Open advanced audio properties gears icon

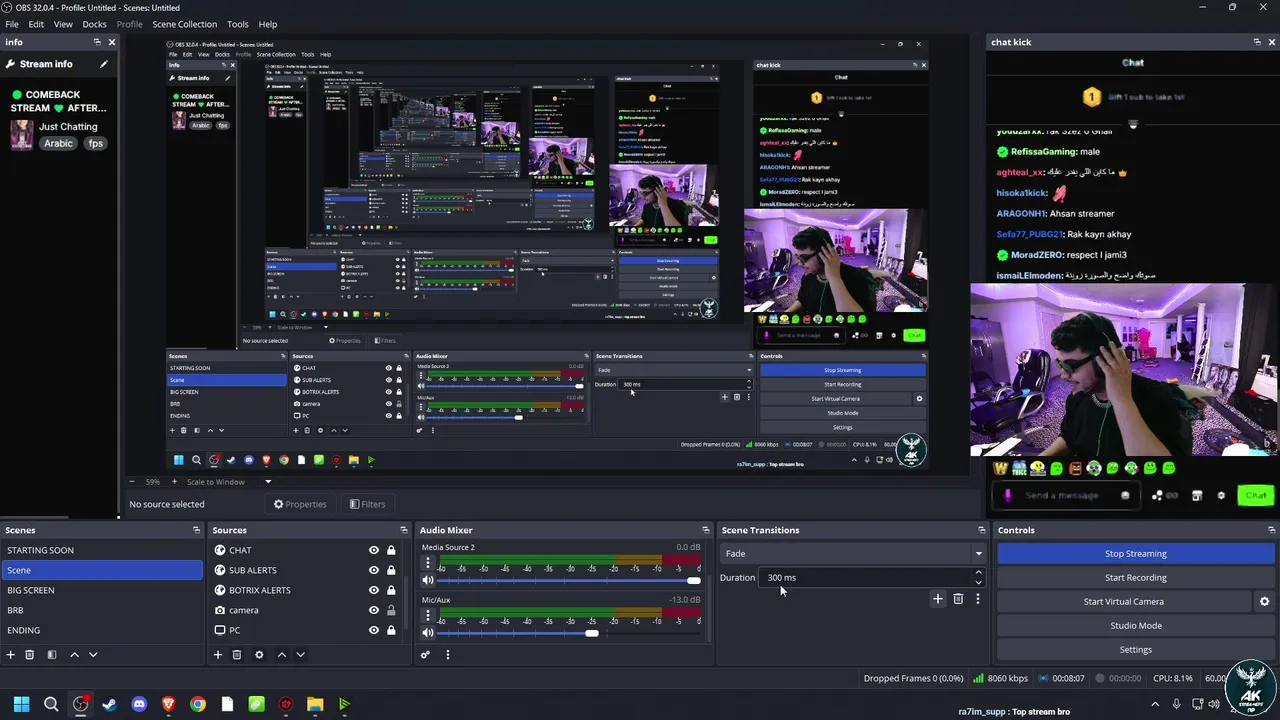point(425,655)
